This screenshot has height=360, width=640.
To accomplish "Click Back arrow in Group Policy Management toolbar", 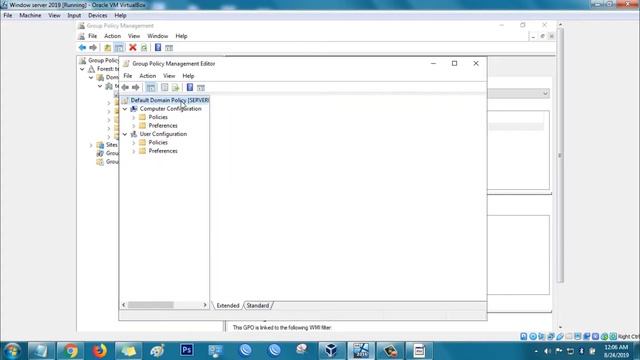I will point(82,48).
